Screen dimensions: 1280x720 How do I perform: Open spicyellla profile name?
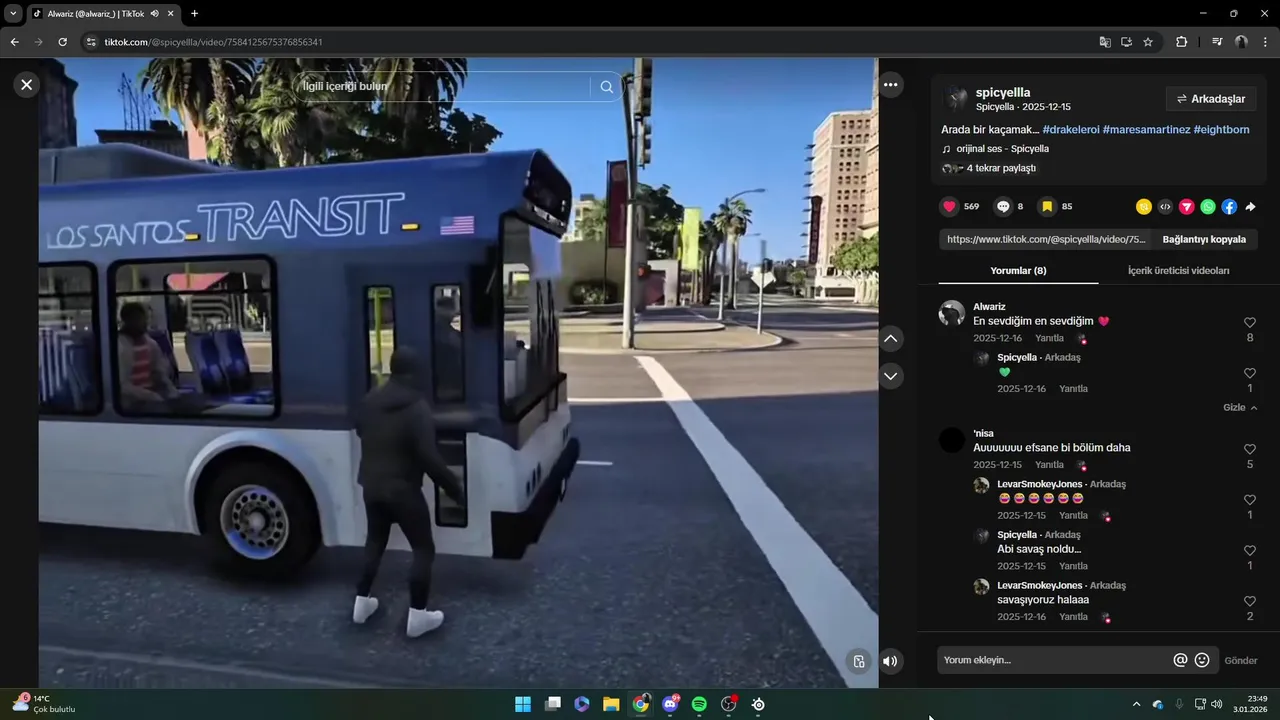click(x=1003, y=92)
